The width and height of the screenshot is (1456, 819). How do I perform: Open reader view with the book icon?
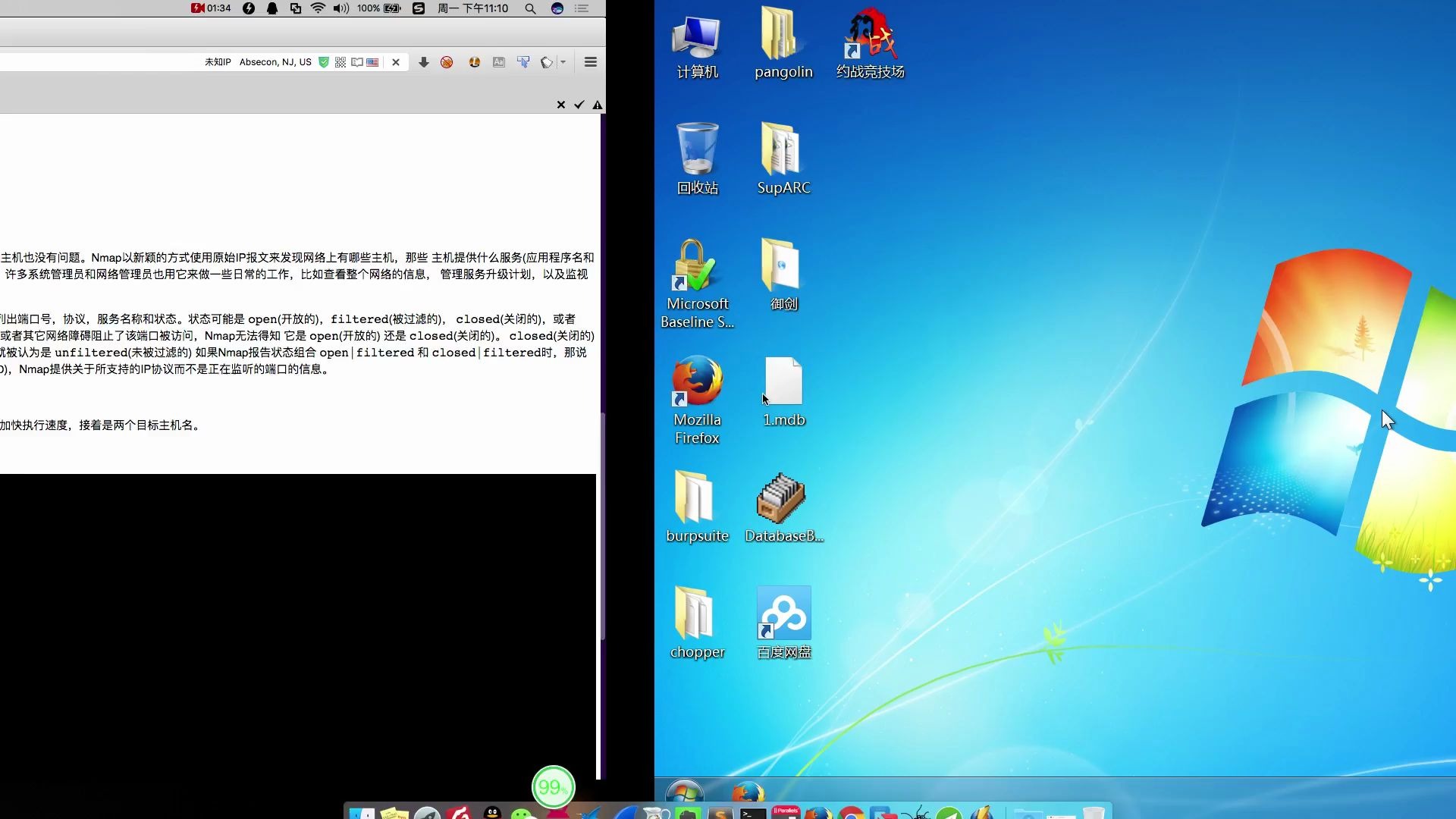tap(356, 62)
